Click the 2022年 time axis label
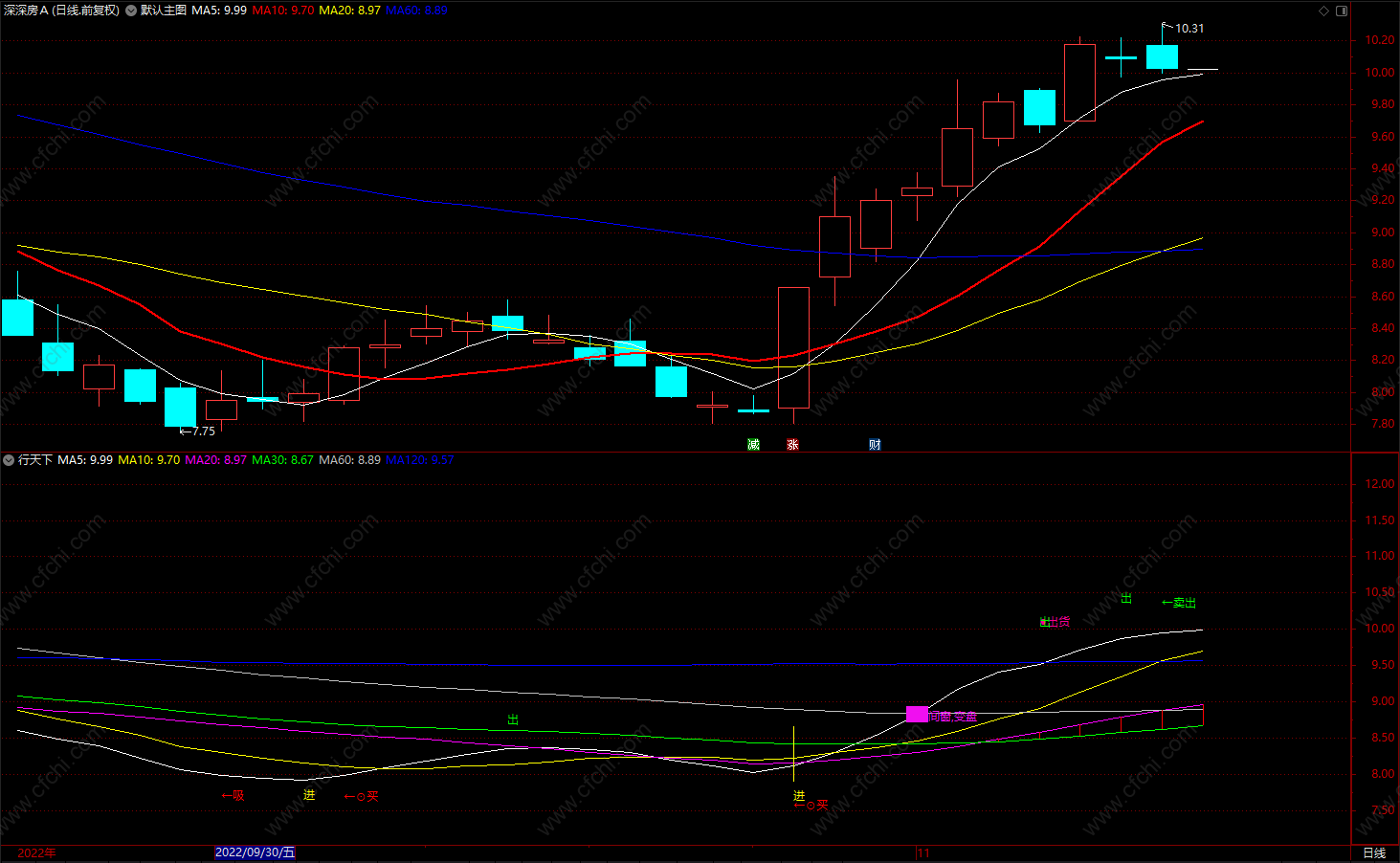 coord(36,852)
